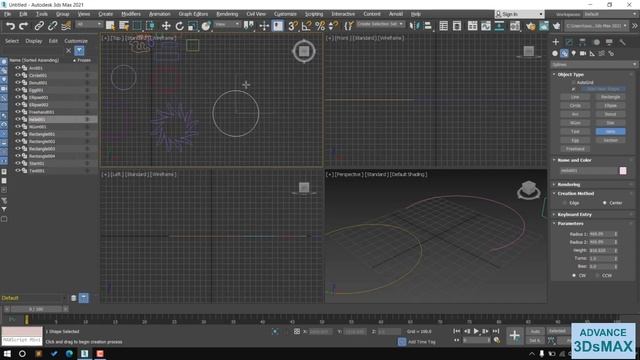Open the Splines subcategory dropdown
640x360 pixels.
tap(594, 64)
